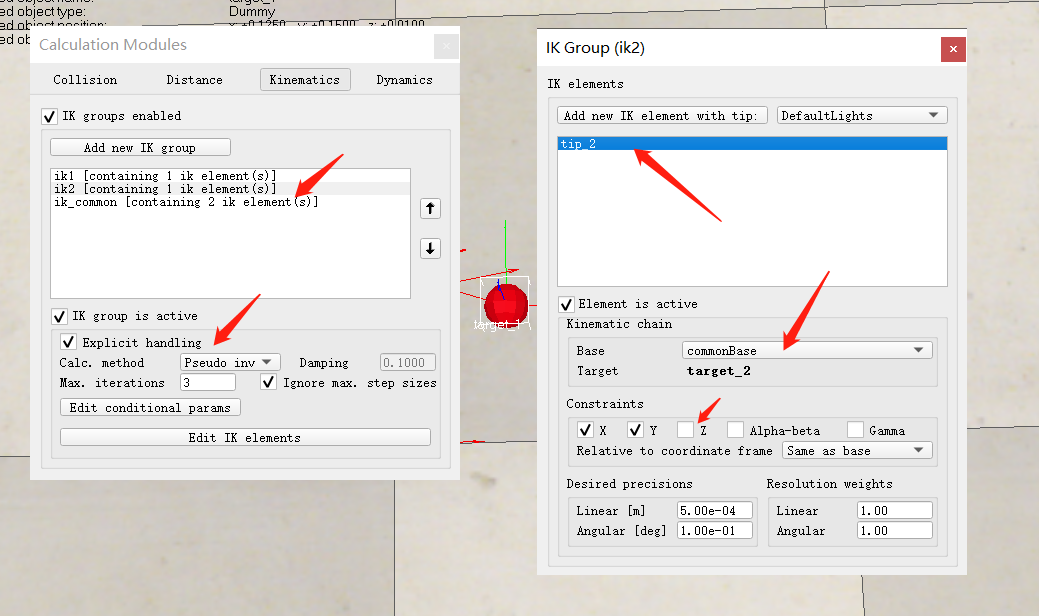Toggle IK groups enabled checkbox
Image resolution: width=1039 pixels, height=616 pixels.
click(49, 117)
